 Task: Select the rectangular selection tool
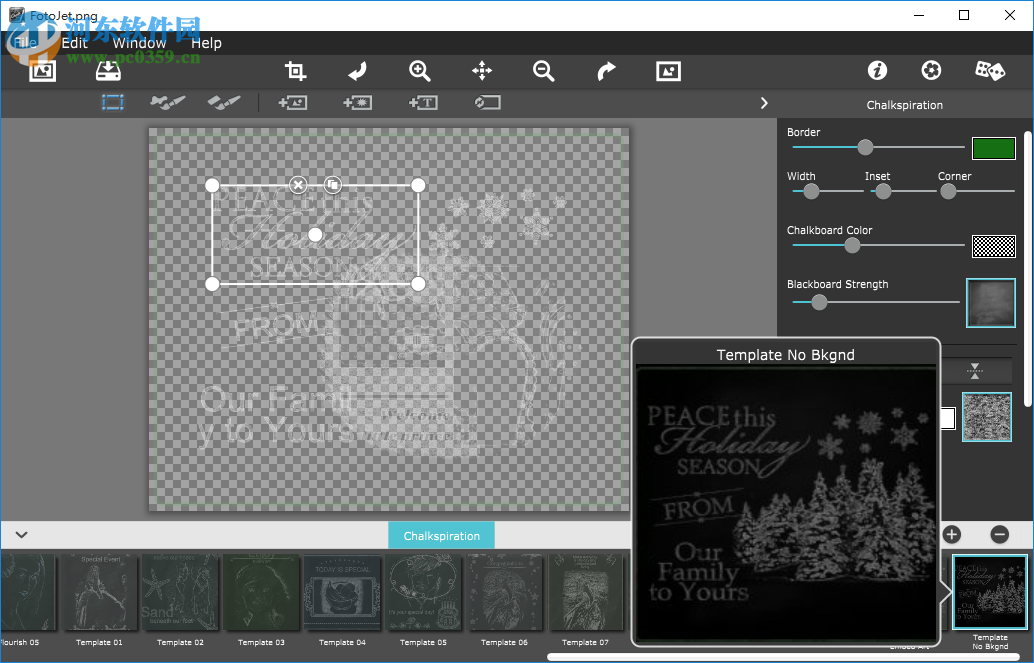pyautogui.click(x=113, y=102)
